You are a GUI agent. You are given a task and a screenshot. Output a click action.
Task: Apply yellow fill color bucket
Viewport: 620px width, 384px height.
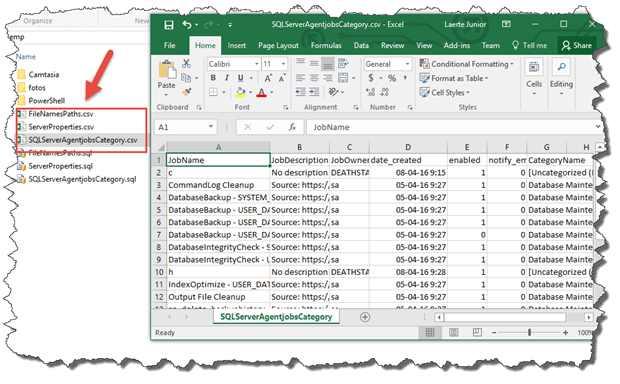coord(240,92)
